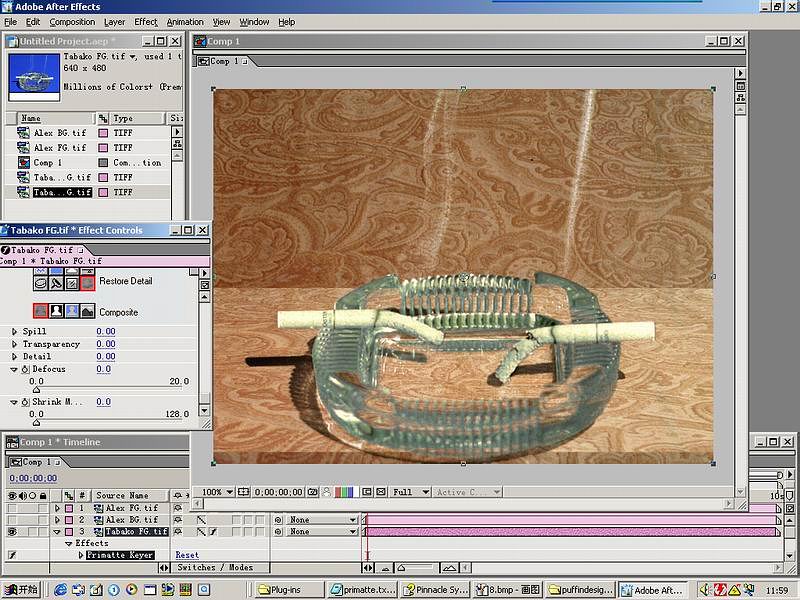Open the Composition menu

coord(72,22)
